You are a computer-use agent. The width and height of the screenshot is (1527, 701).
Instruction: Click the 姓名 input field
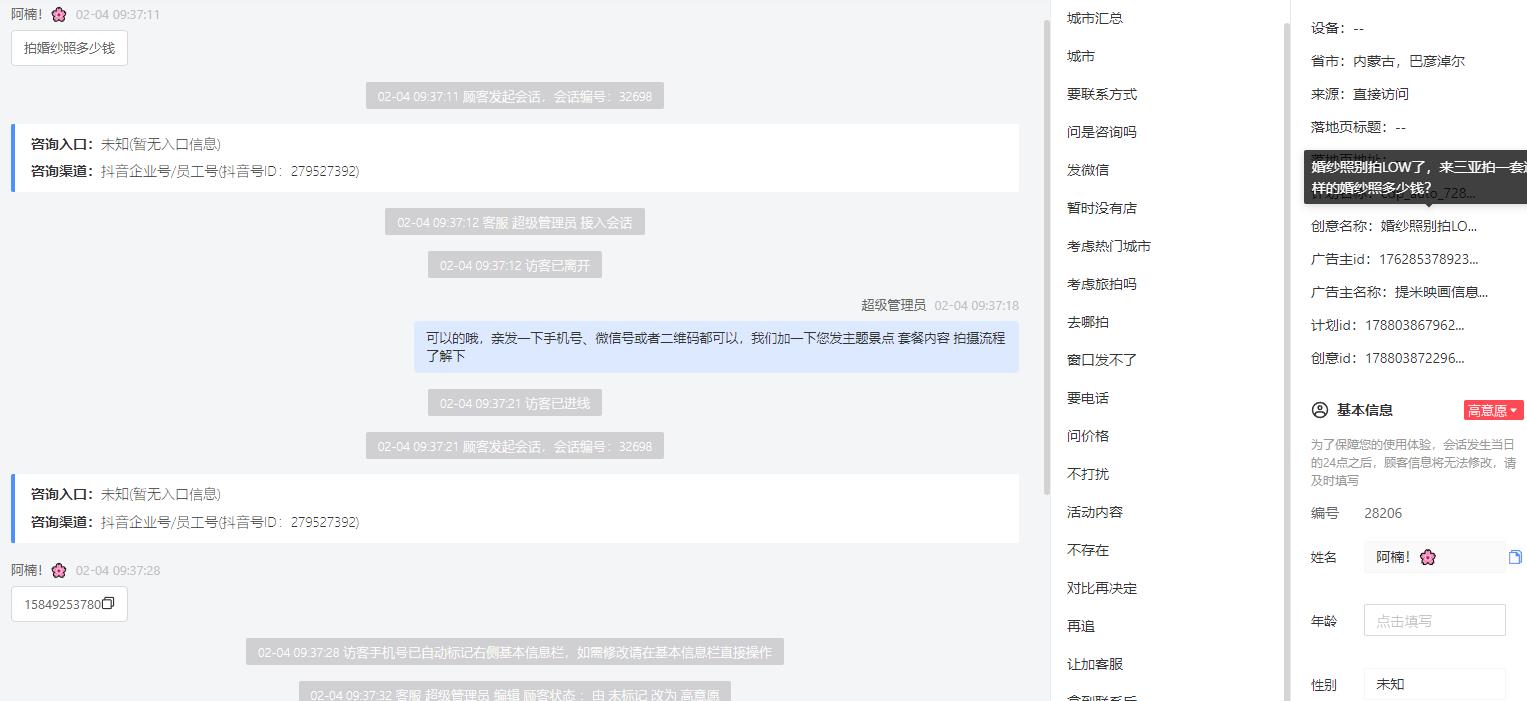tap(1434, 557)
